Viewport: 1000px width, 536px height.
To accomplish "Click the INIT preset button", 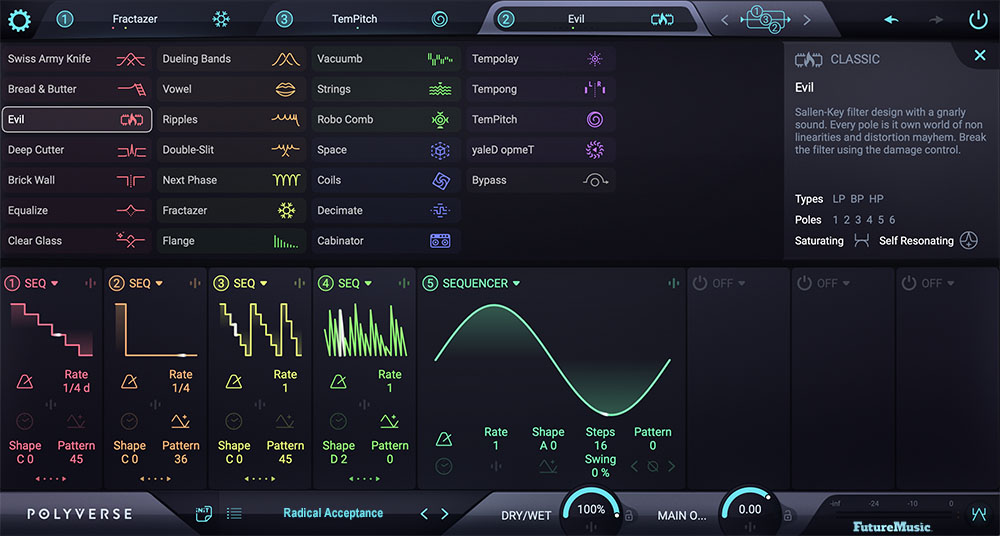I will 203,513.
